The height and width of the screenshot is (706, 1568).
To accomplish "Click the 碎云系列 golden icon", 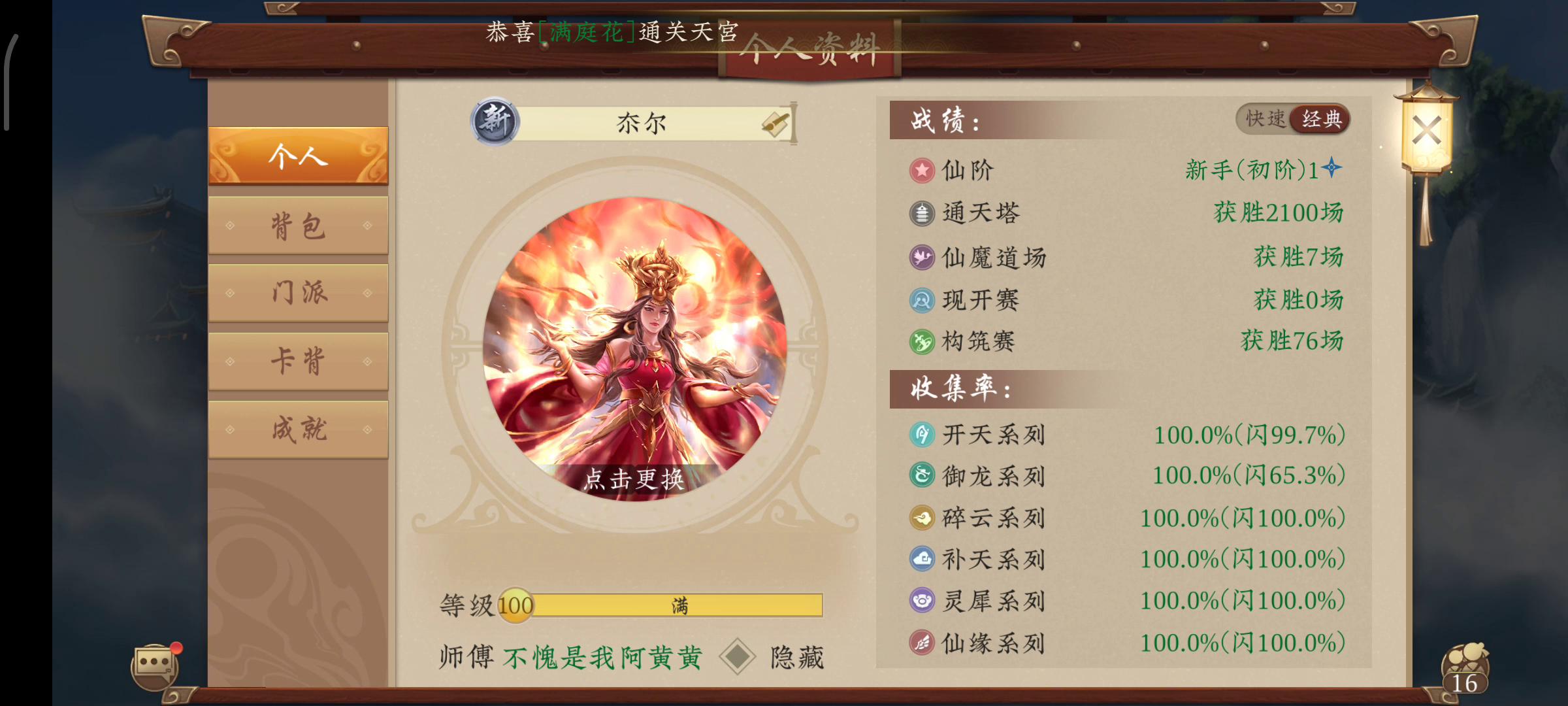I will pyautogui.click(x=922, y=518).
